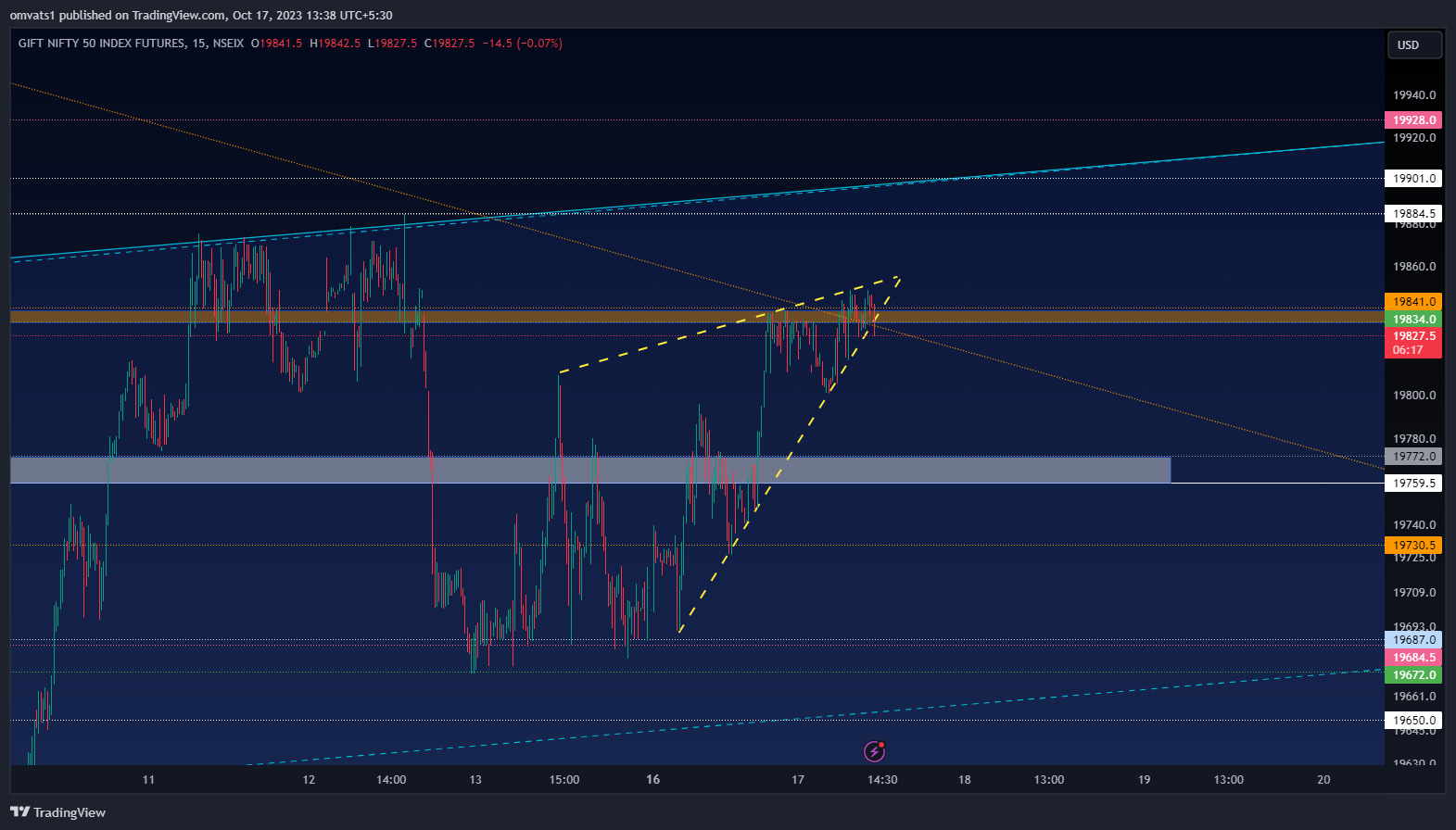Click the low value L19827.5
Screen dimensions: 1456x830
coord(392,44)
